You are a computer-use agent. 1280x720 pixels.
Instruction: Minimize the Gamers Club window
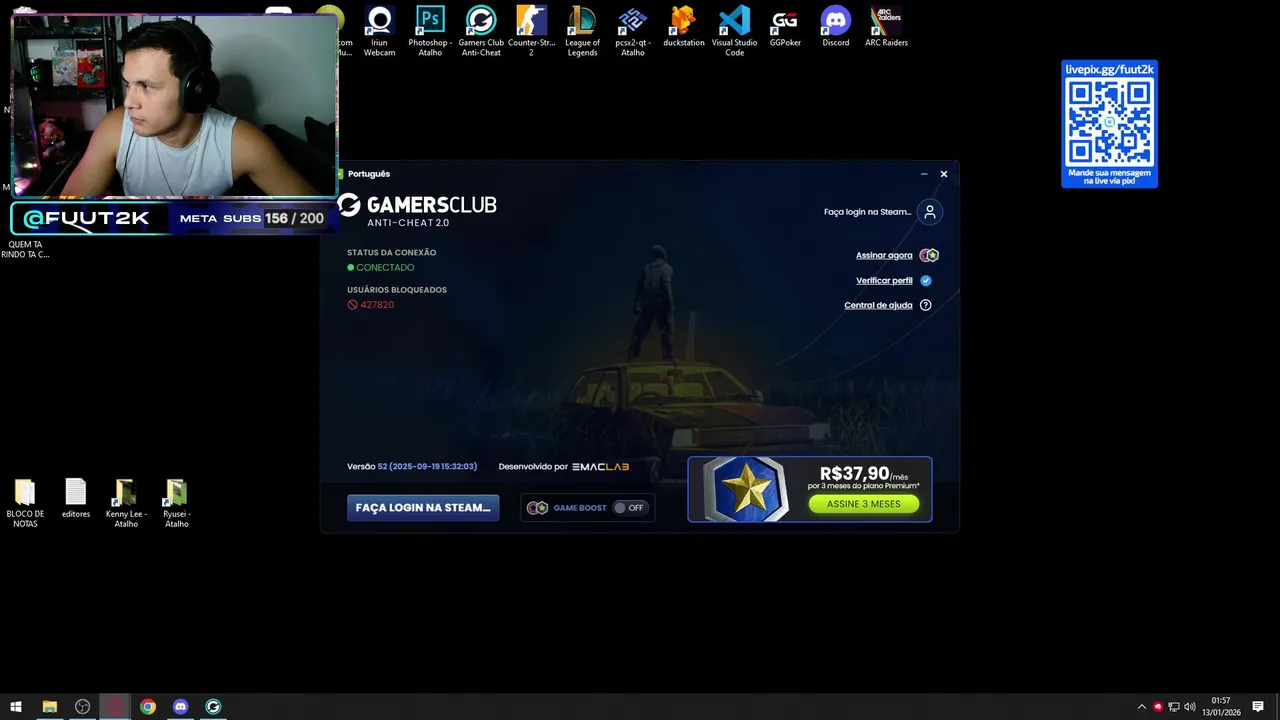924,174
